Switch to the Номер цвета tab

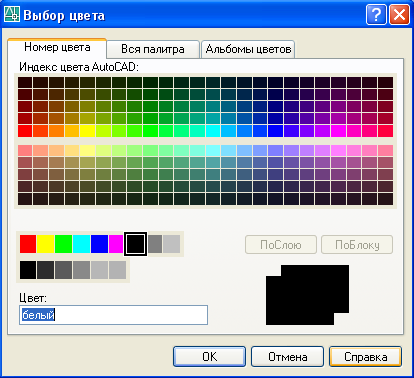[x=57, y=48]
